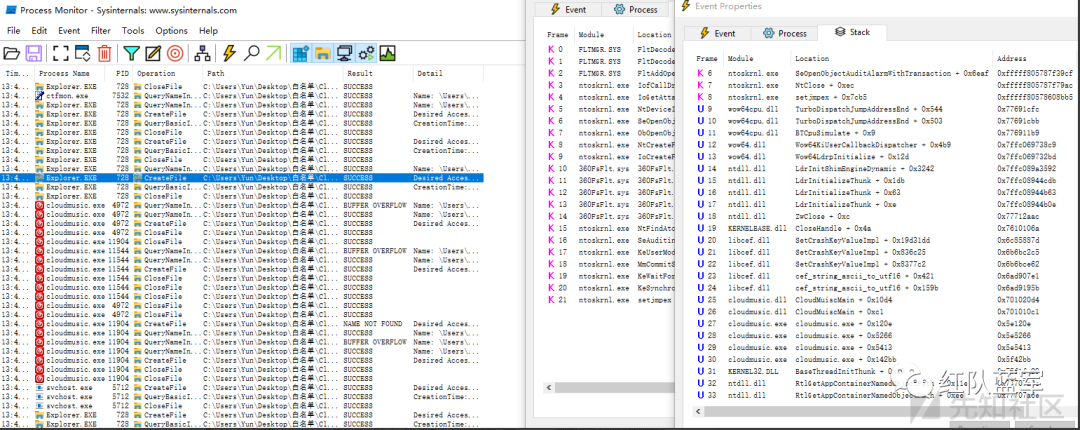Select stack frame 6 SeOpenObjectAuditAlarmWithTransaction
The image size is (1080, 430).
(882, 73)
